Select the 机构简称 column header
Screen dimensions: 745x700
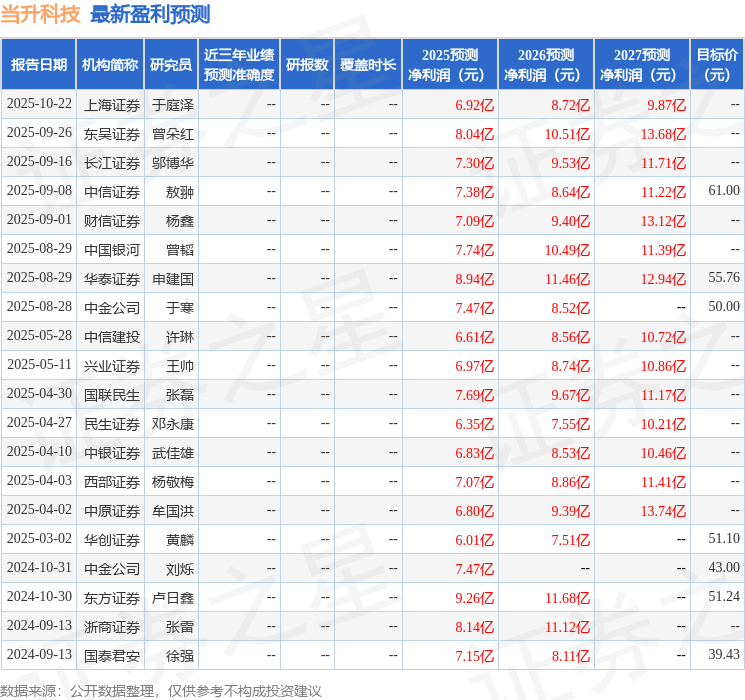pos(110,65)
